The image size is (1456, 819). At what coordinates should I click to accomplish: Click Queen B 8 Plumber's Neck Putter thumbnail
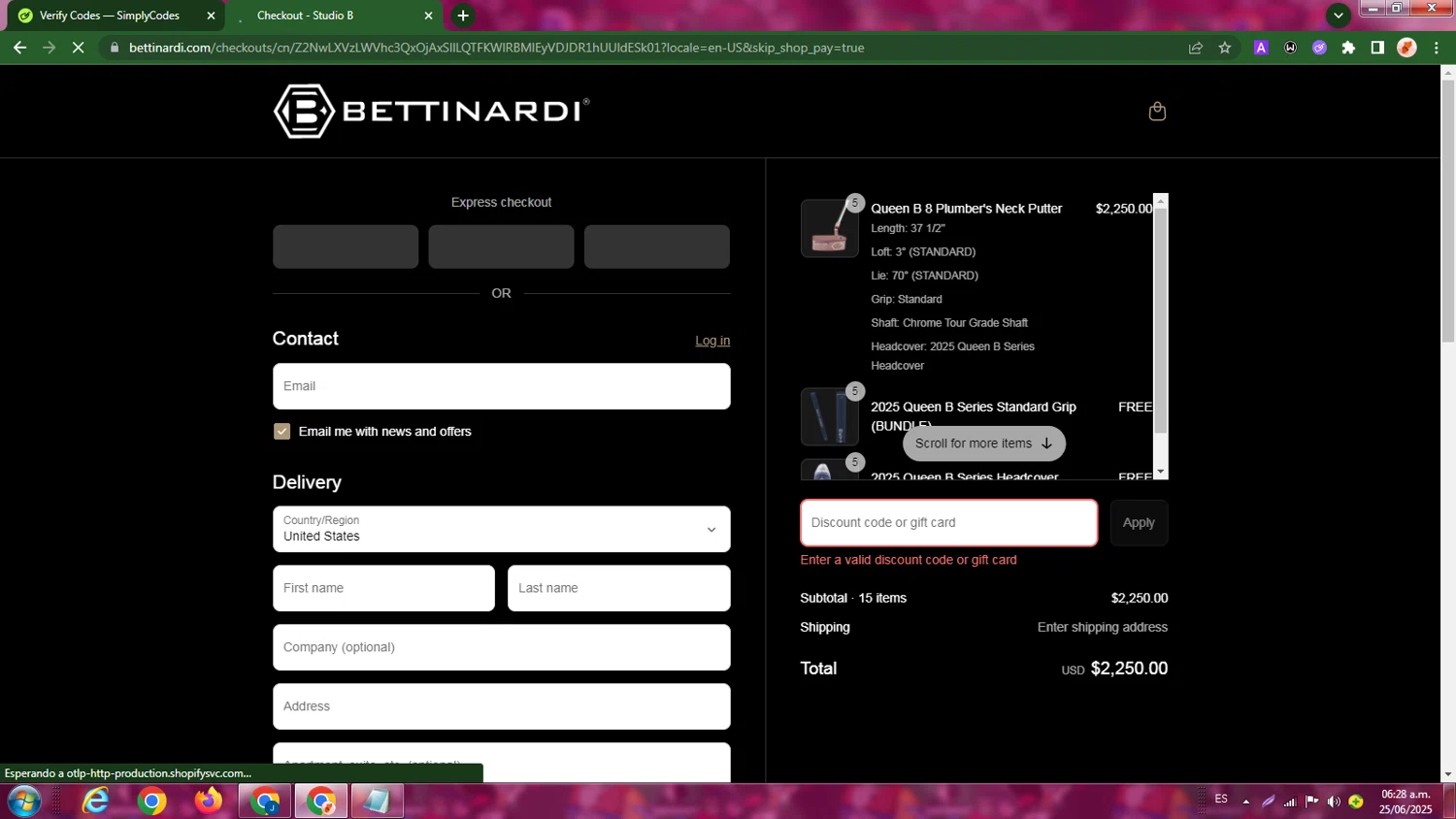tap(829, 228)
